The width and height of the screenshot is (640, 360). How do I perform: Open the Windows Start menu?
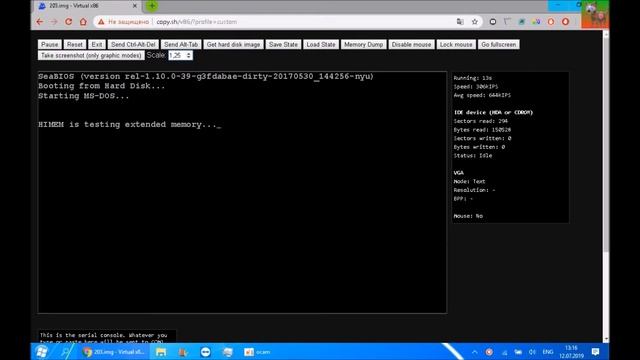pyautogui.click(x=41, y=351)
